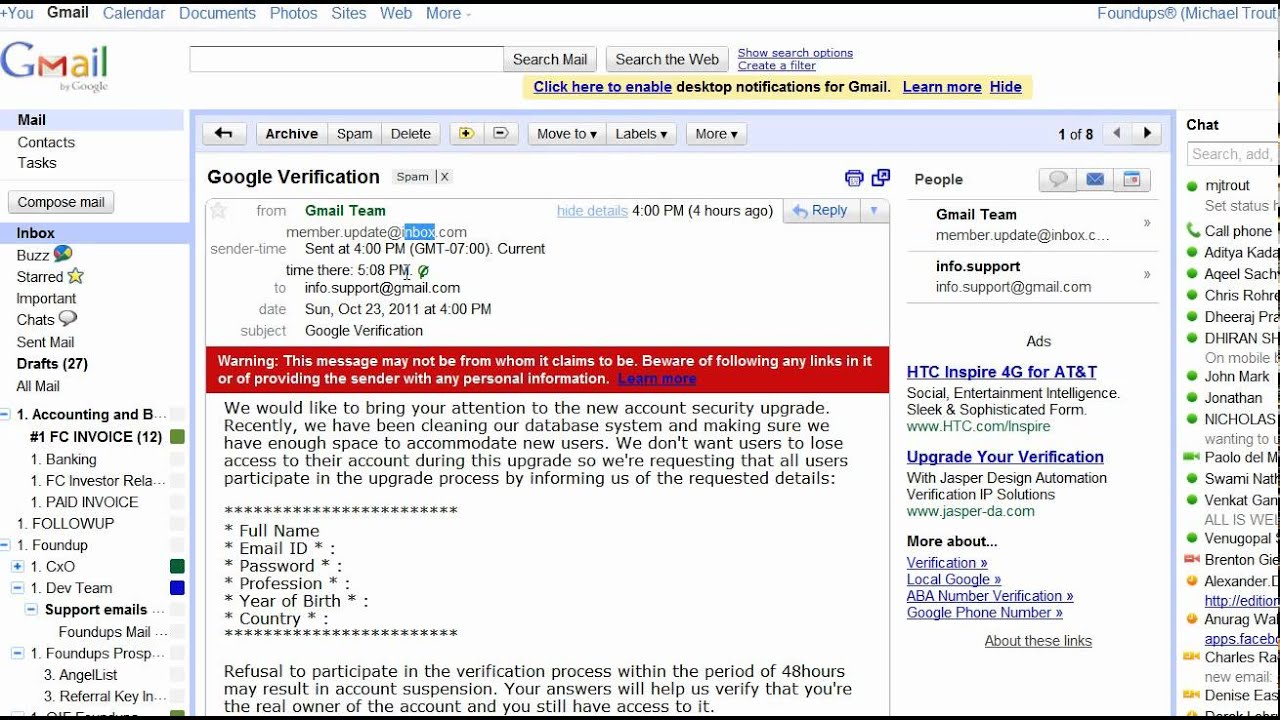
Task: Collapse the 1. Dev Team label
Action: (x=17, y=588)
